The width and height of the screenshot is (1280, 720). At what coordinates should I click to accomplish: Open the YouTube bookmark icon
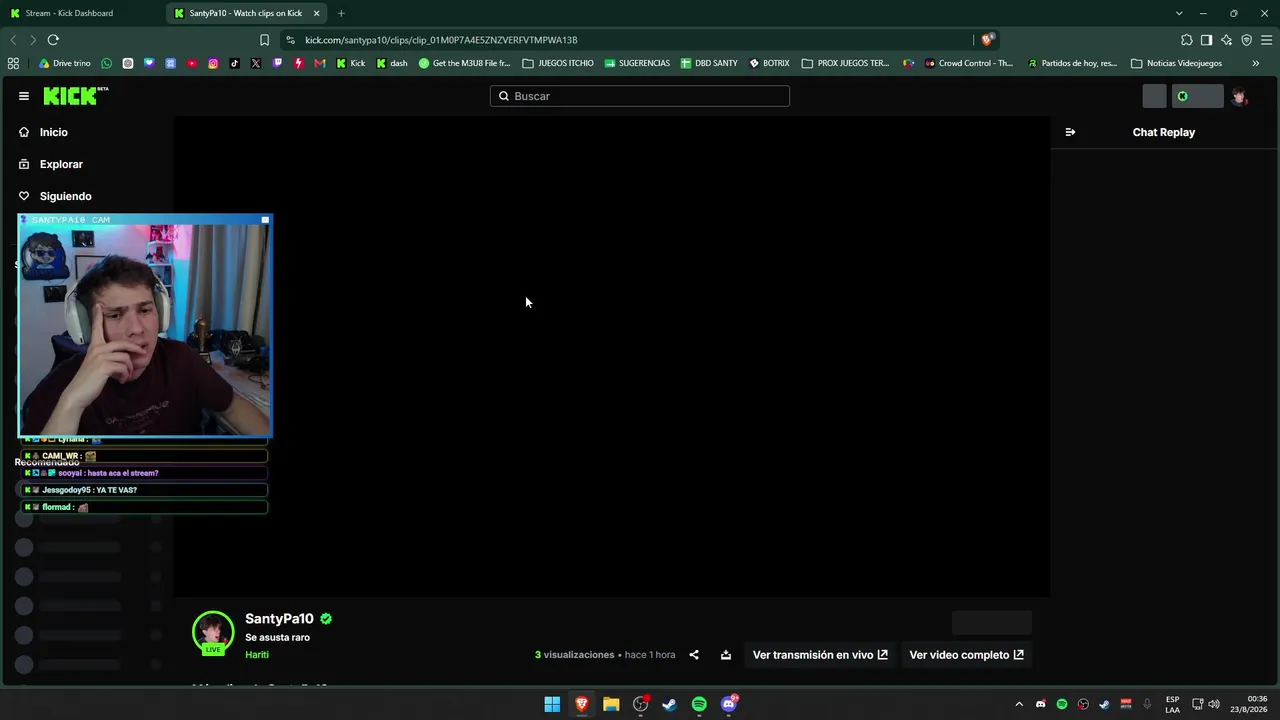point(192,63)
